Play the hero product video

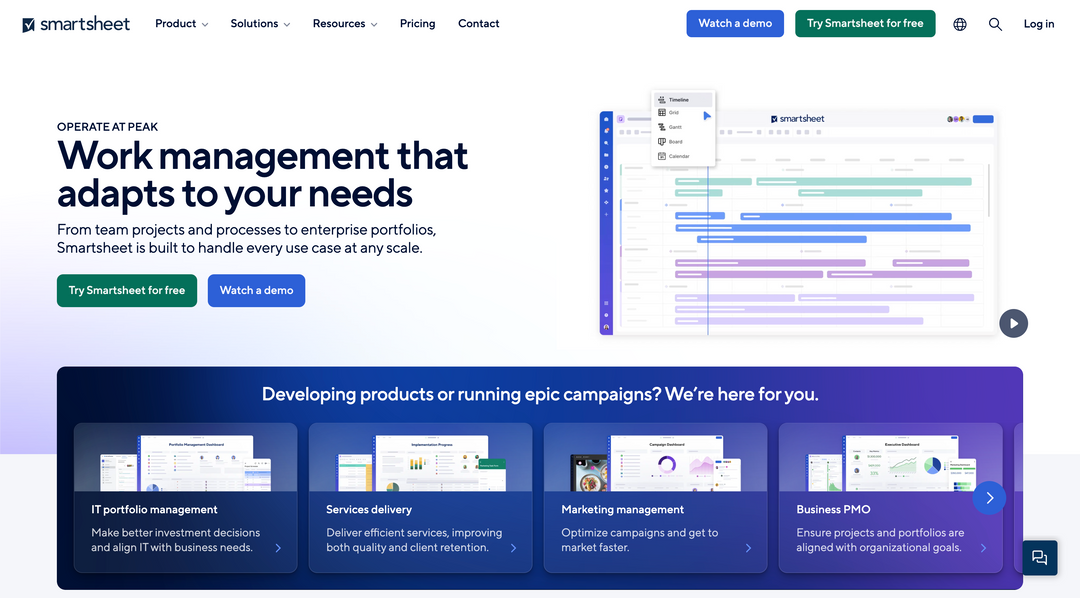tap(1013, 323)
